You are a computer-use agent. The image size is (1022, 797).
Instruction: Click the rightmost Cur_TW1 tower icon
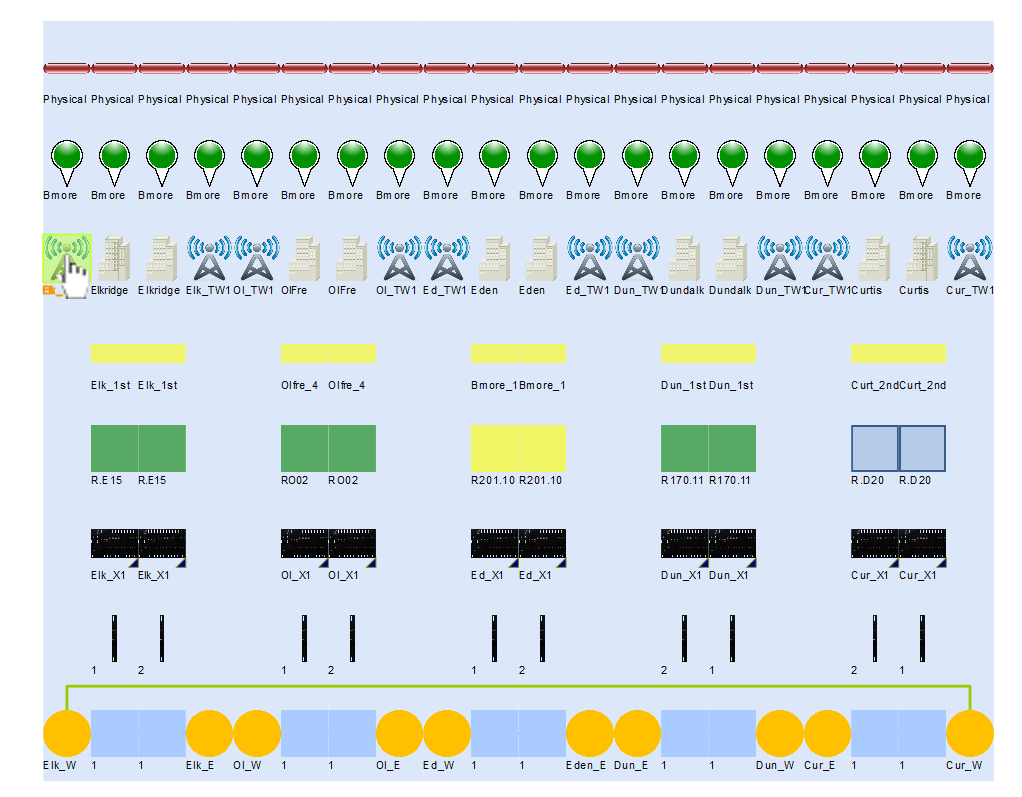pyautogui.click(x=969, y=259)
